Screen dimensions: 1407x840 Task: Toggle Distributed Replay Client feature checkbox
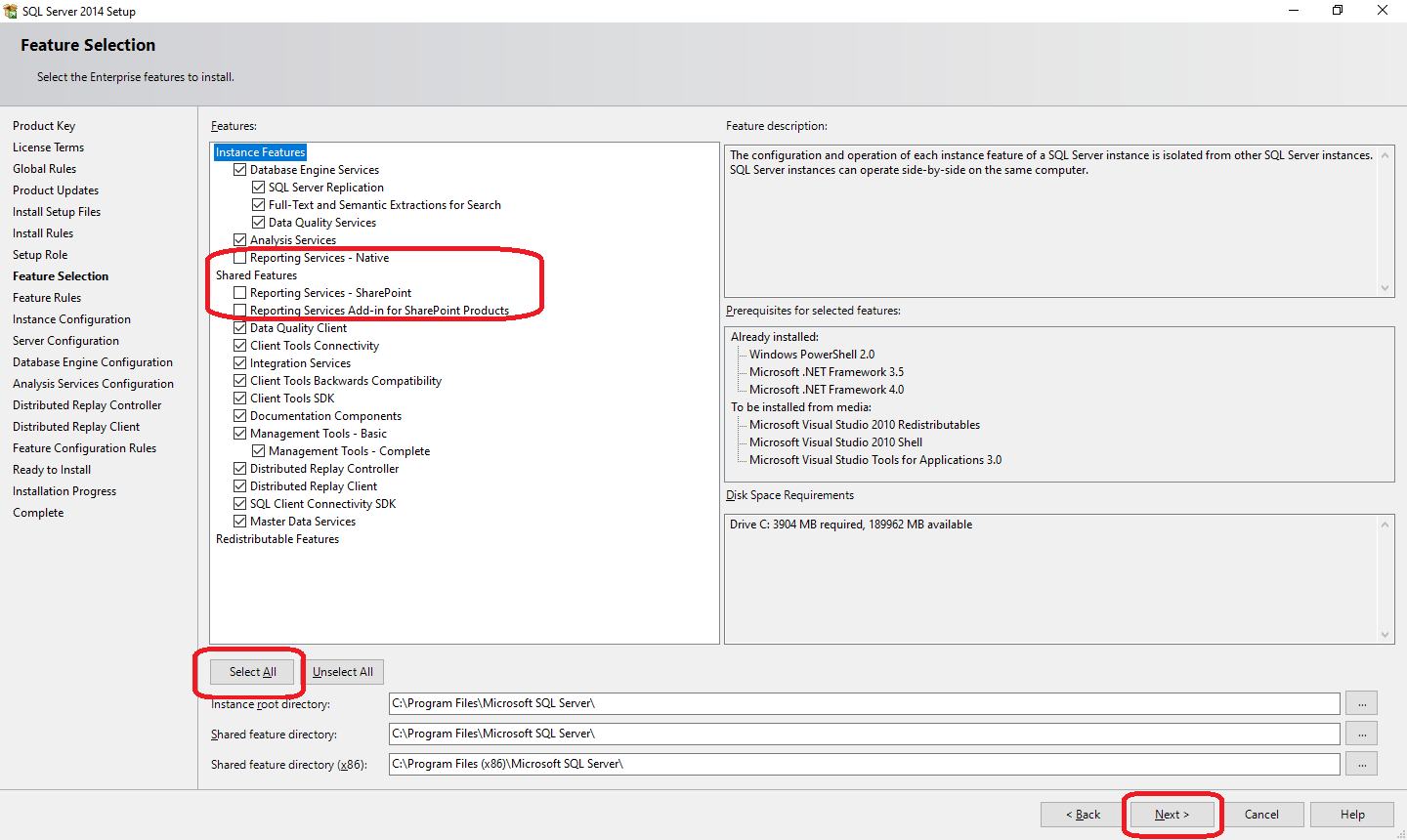point(239,486)
